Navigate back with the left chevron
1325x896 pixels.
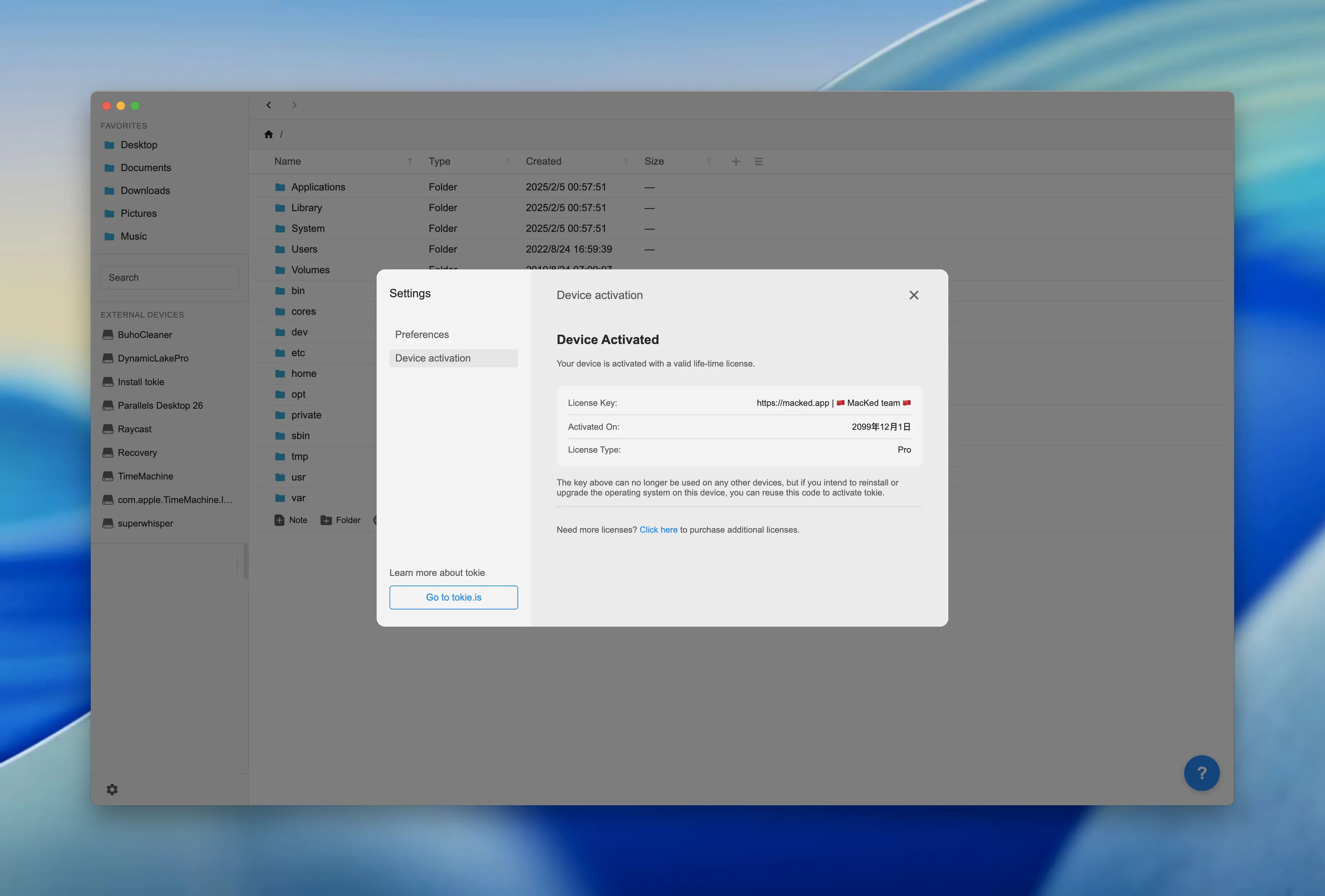click(268, 105)
